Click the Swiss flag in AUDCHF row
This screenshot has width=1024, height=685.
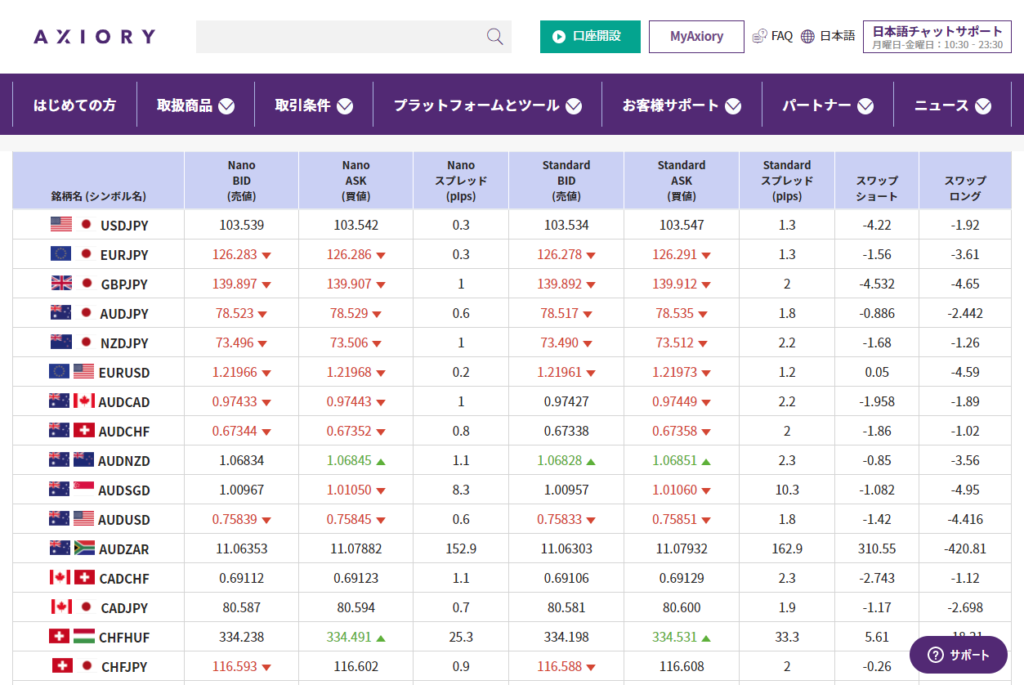[84, 430]
